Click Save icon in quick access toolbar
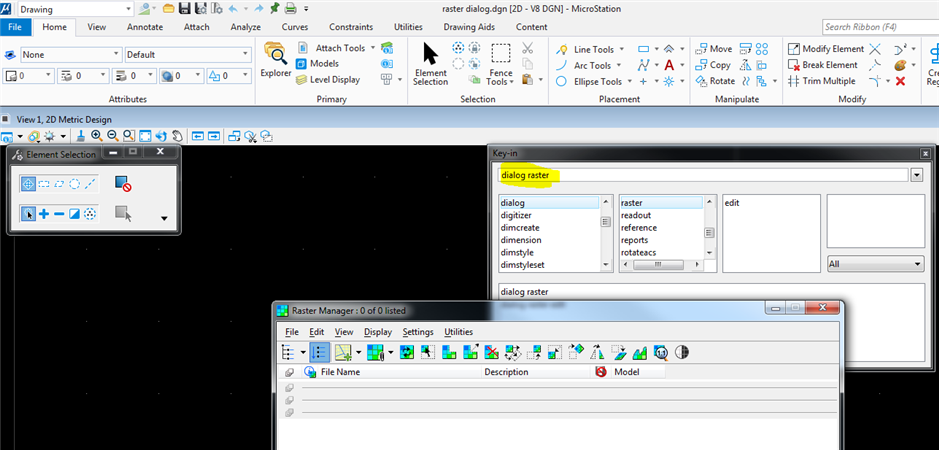Image resolution: width=939 pixels, height=450 pixels. click(185, 8)
